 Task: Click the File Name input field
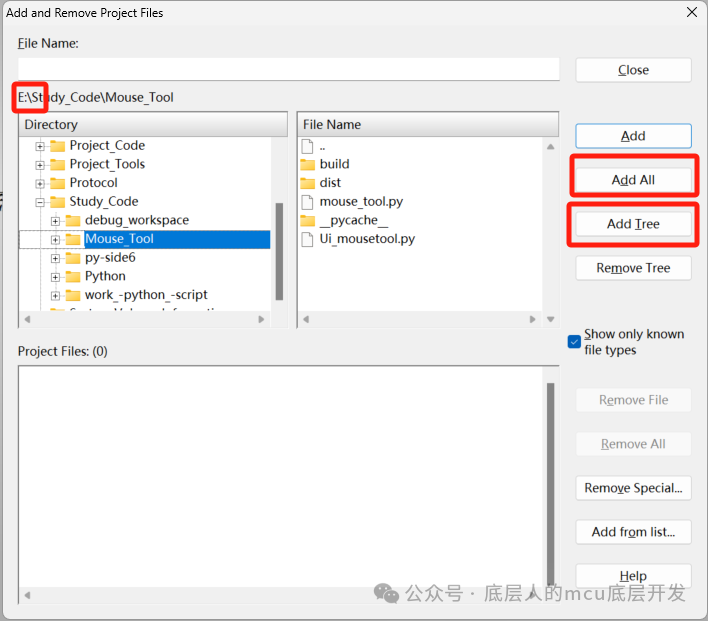[x=288, y=69]
